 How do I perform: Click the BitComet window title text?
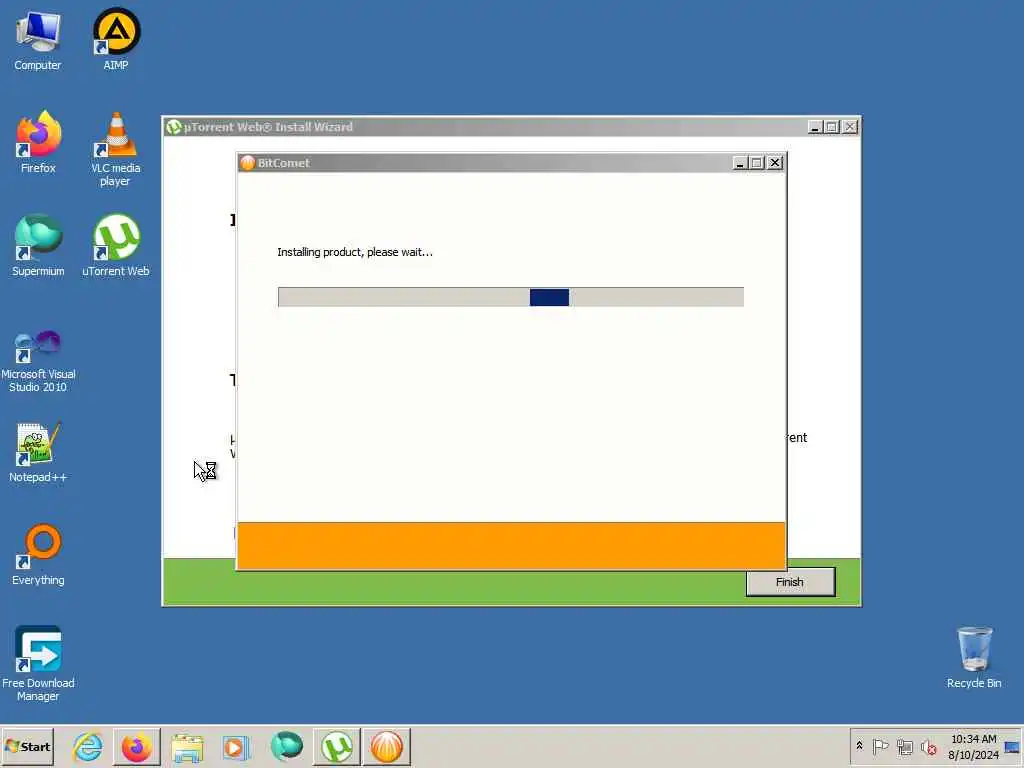pyautogui.click(x=283, y=163)
